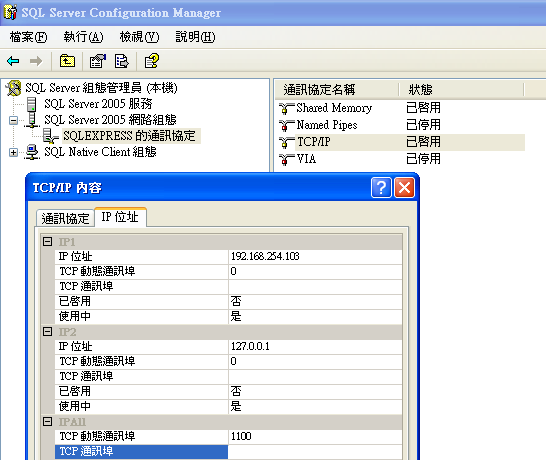The width and height of the screenshot is (546, 460).
Task: Click IP1 使用中 value 是
Action: 315,317
